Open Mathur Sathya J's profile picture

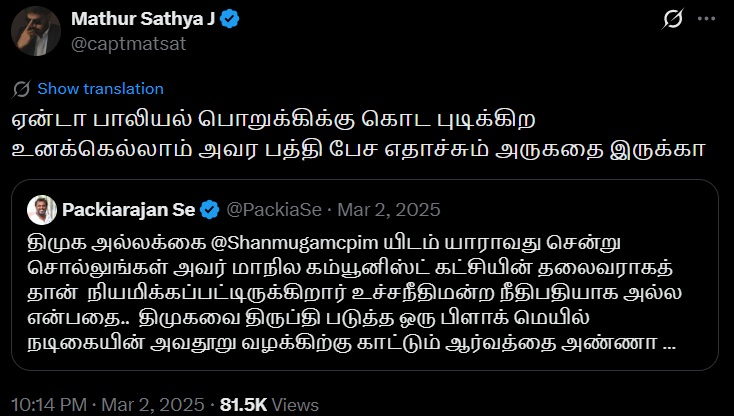36,31
